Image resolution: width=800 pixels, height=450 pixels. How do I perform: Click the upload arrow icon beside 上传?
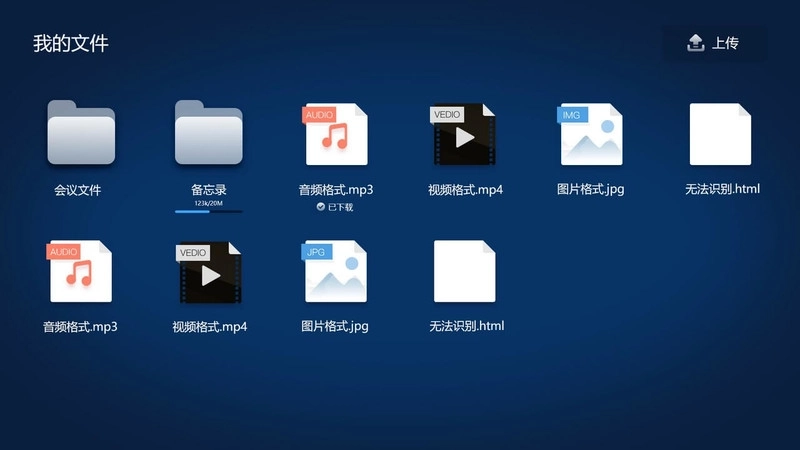pyautogui.click(x=696, y=43)
